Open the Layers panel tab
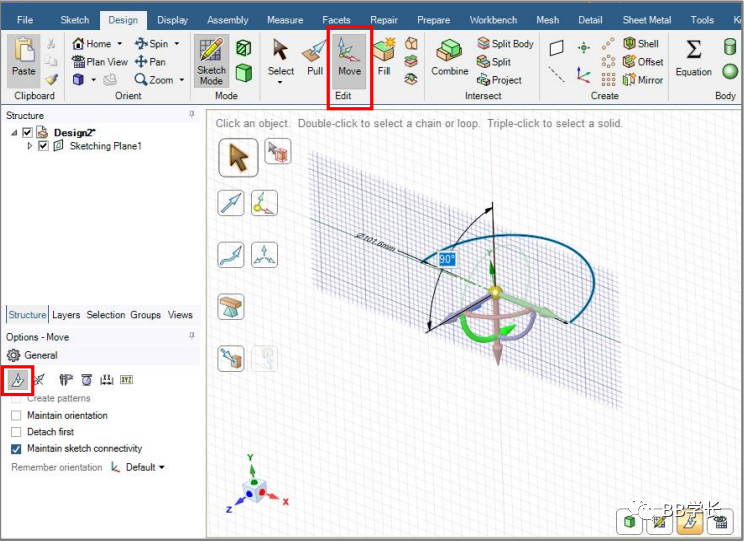This screenshot has width=745, height=542. (x=66, y=315)
